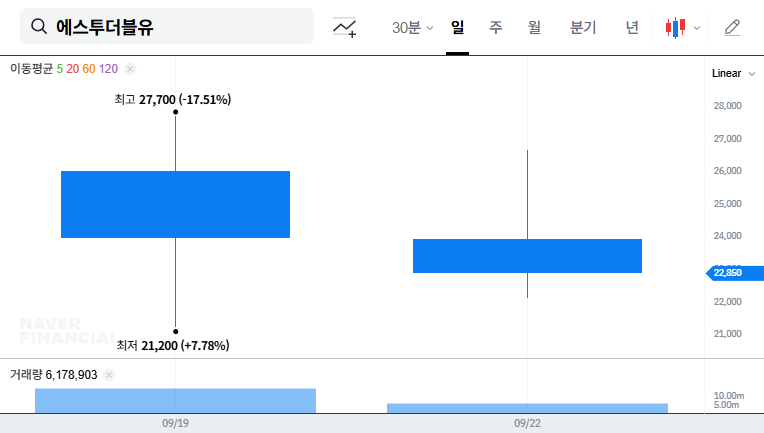Remove the 이동평균 moving average indicator
Viewport: 764px width, 433px height.
pos(130,69)
